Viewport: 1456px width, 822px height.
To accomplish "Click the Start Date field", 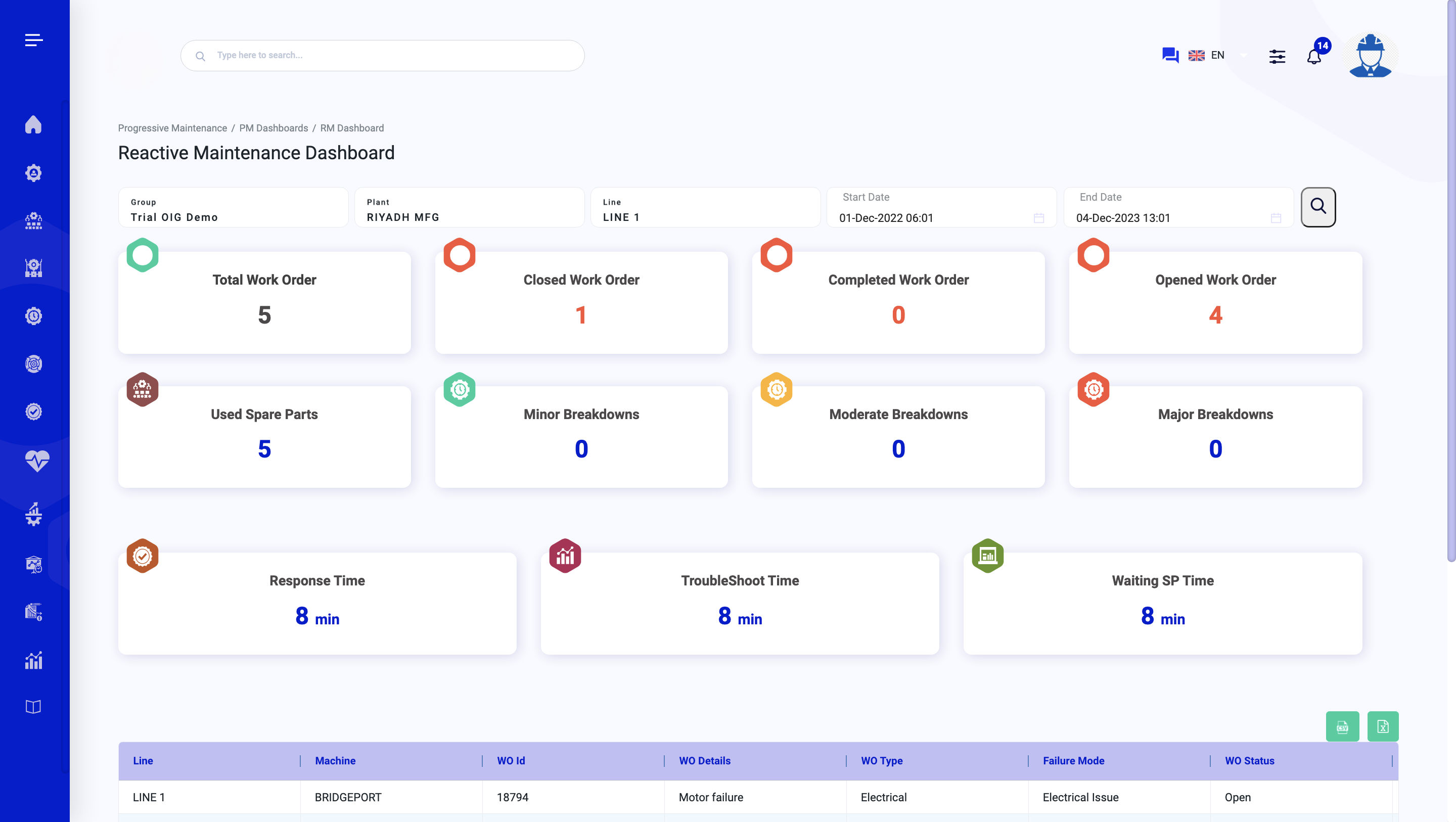I will [x=942, y=207].
